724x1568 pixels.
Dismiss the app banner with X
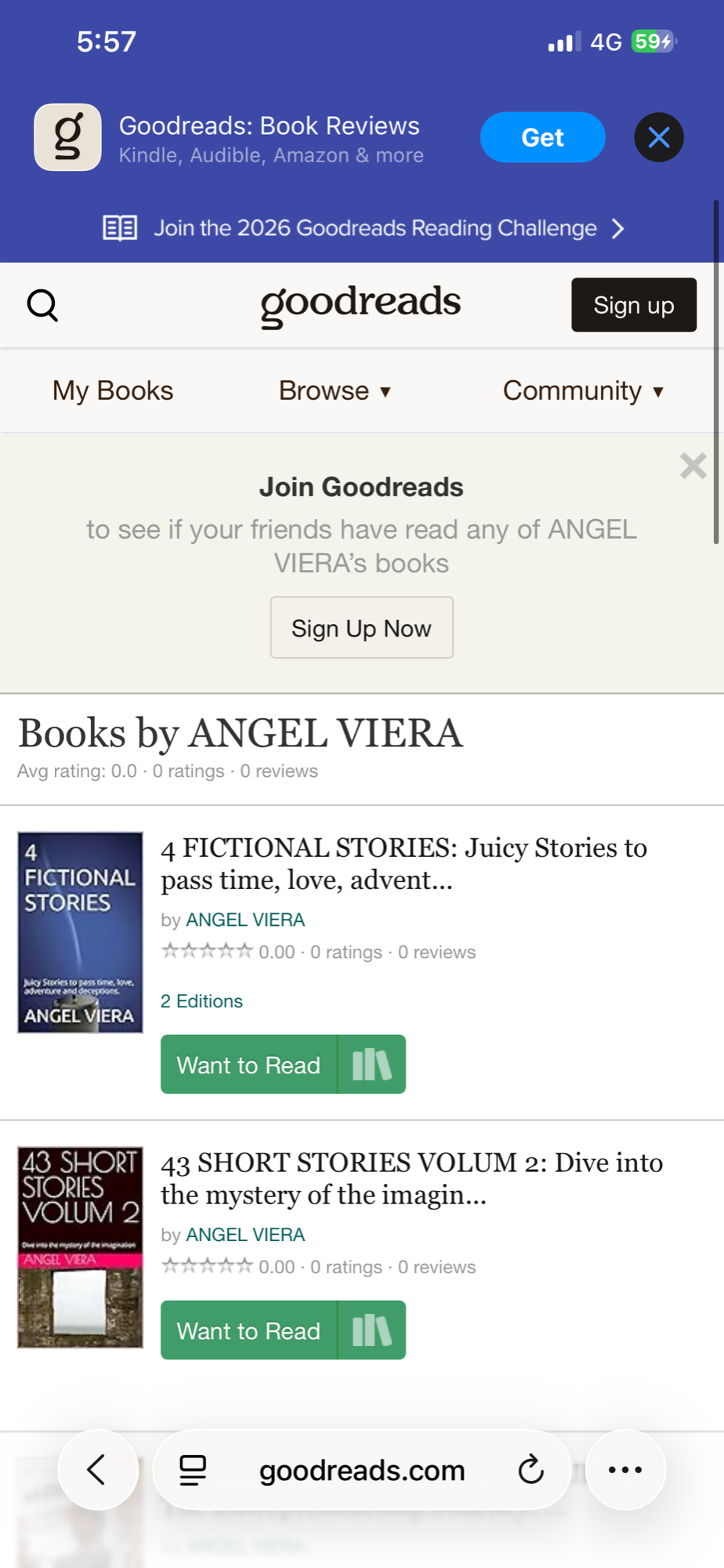pos(658,138)
